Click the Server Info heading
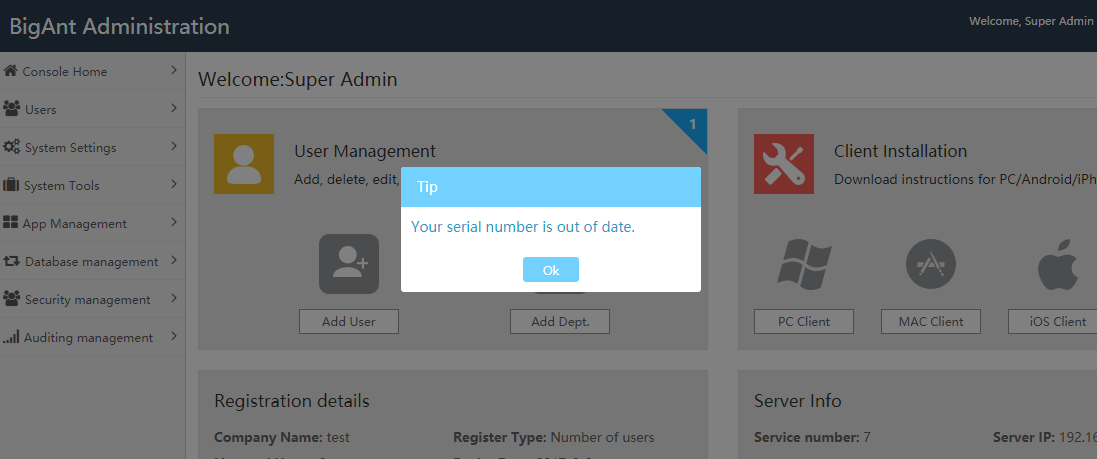1097x459 pixels. coord(798,401)
